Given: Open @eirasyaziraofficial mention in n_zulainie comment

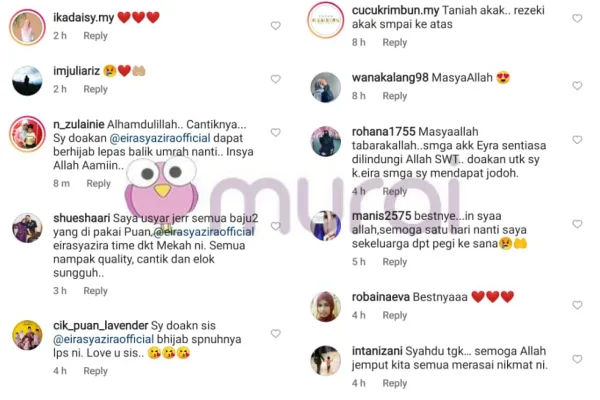Looking at the screenshot, I should [x=160, y=138].
